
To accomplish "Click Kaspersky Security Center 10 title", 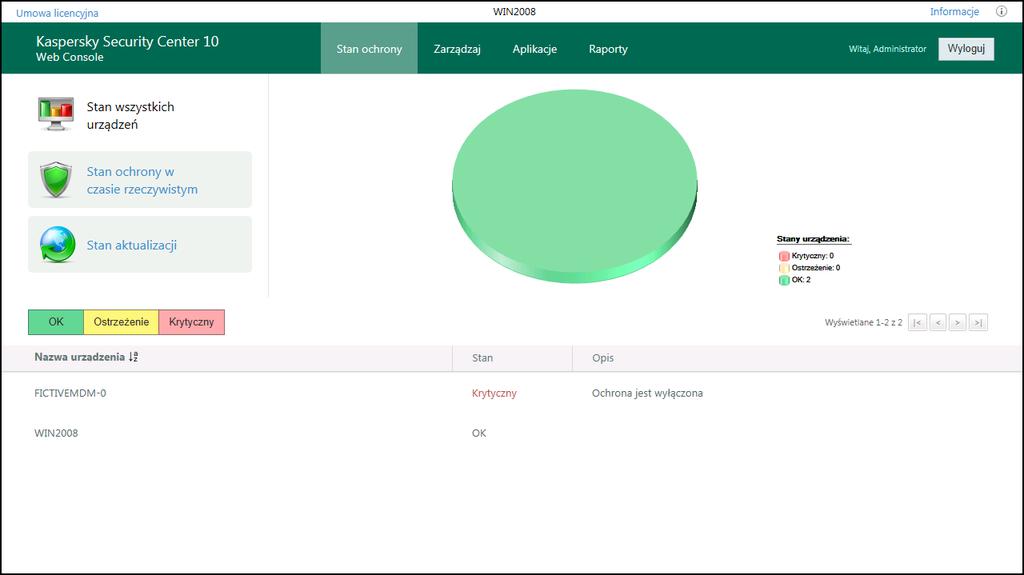I will click(x=127, y=41).
